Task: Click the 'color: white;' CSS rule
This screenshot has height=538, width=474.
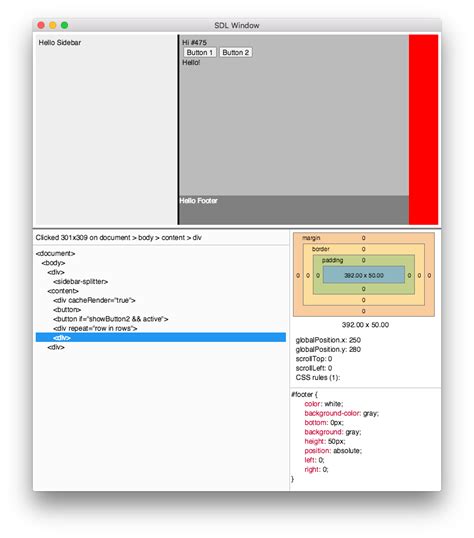Action: coord(324,404)
